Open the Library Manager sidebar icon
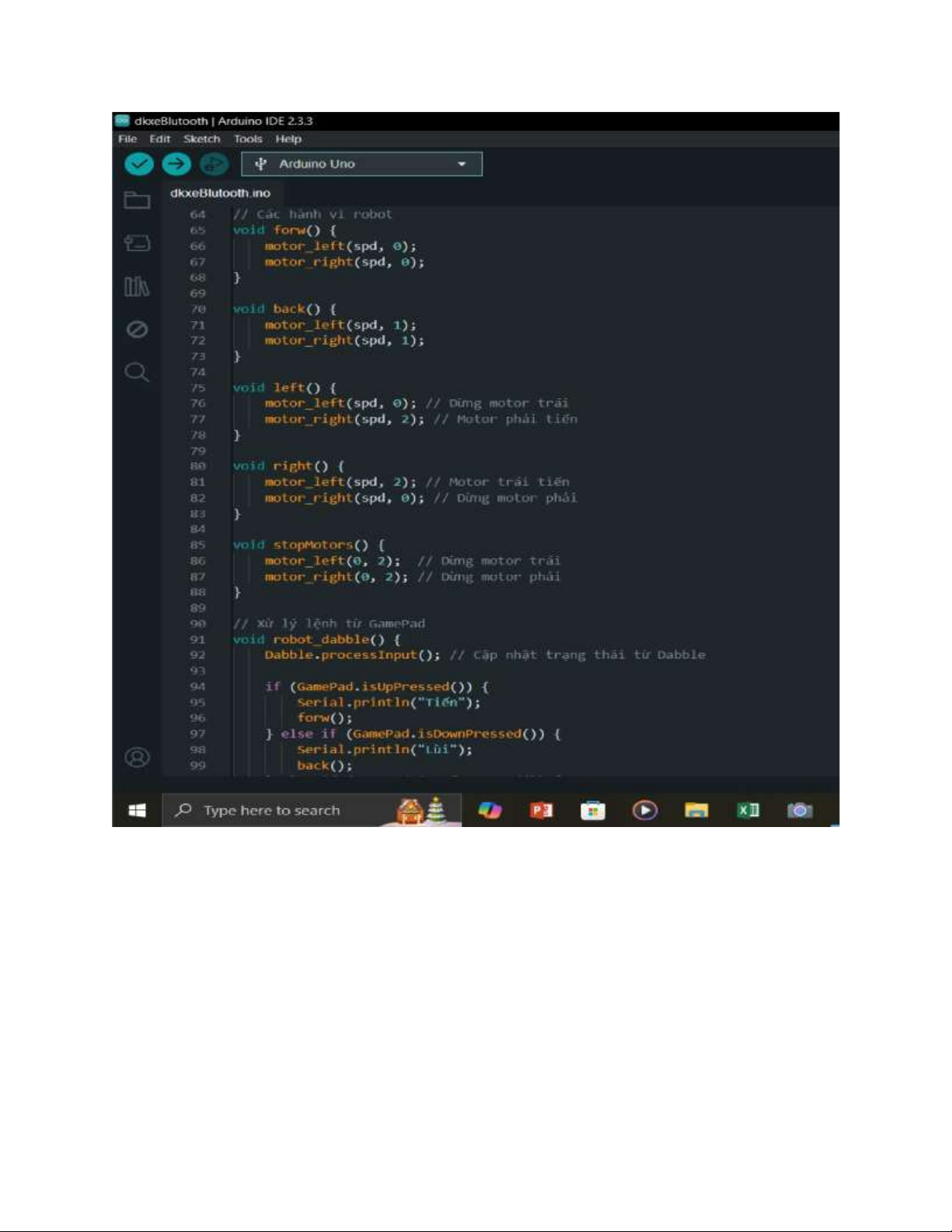 click(x=137, y=287)
